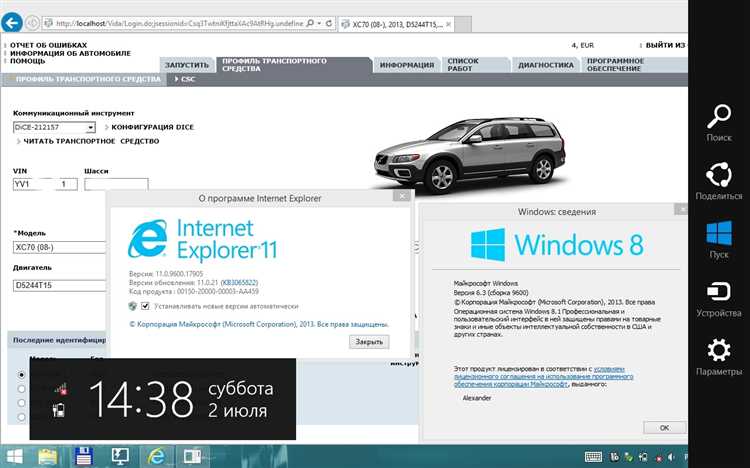
Task: Click the ВЫЙТИ ИЗ logout link
Action: (x=665, y=45)
